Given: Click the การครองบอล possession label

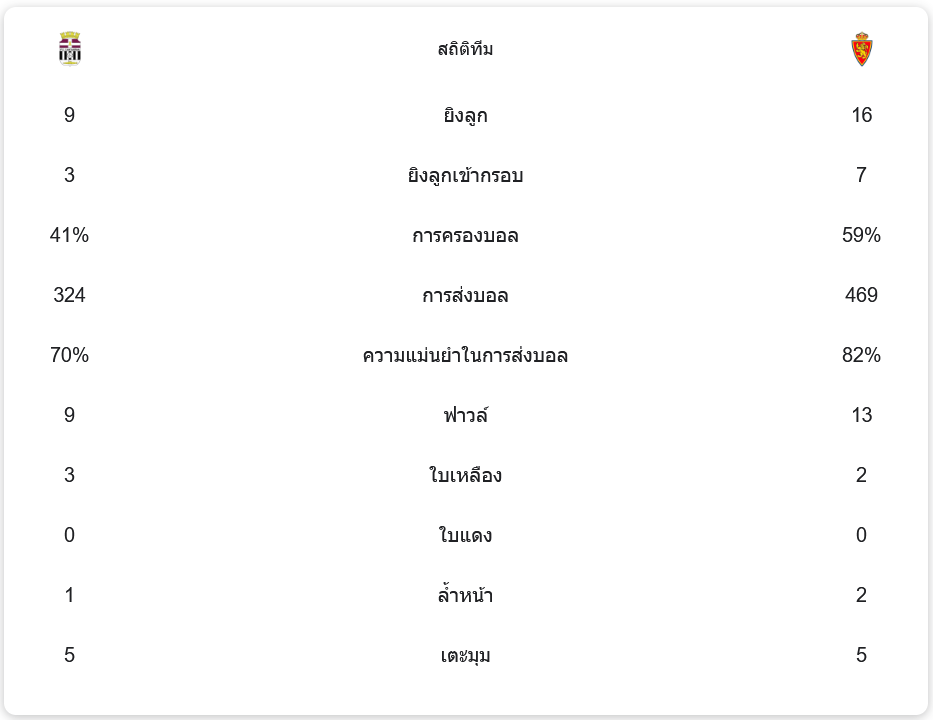Looking at the screenshot, I should [465, 235].
